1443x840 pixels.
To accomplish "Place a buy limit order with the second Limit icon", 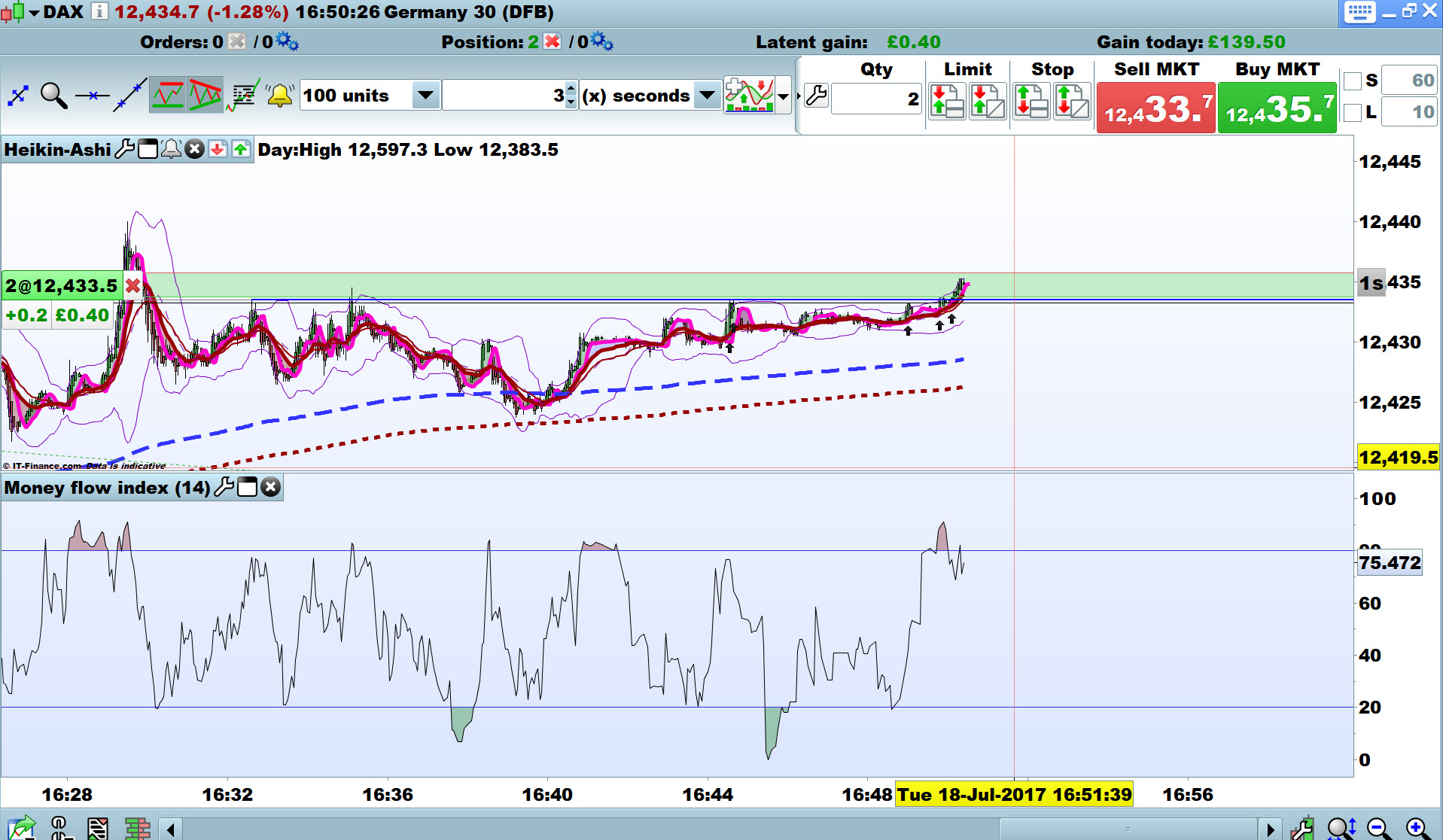I will 988,101.
